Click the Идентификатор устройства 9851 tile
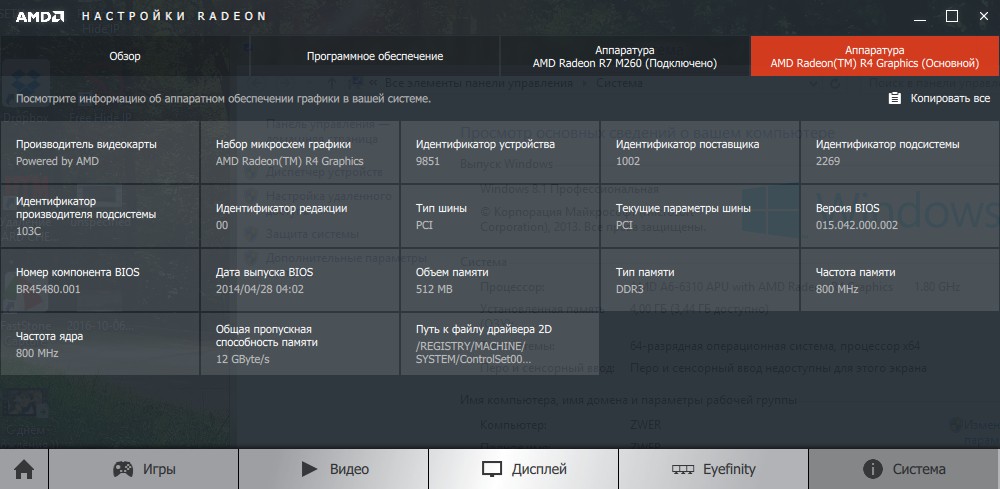1000x489 pixels. (499, 152)
